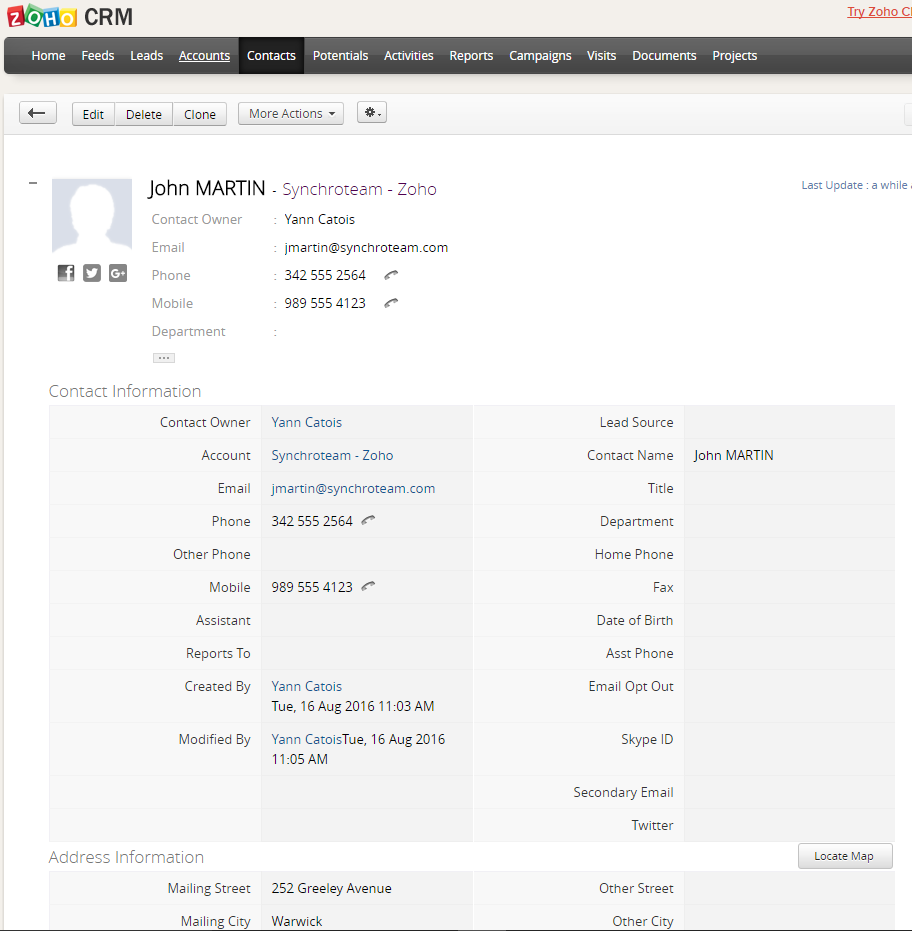Open Yann Catois link in Modified By row
This screenshot has height=931, width=912.
(306, 739)
